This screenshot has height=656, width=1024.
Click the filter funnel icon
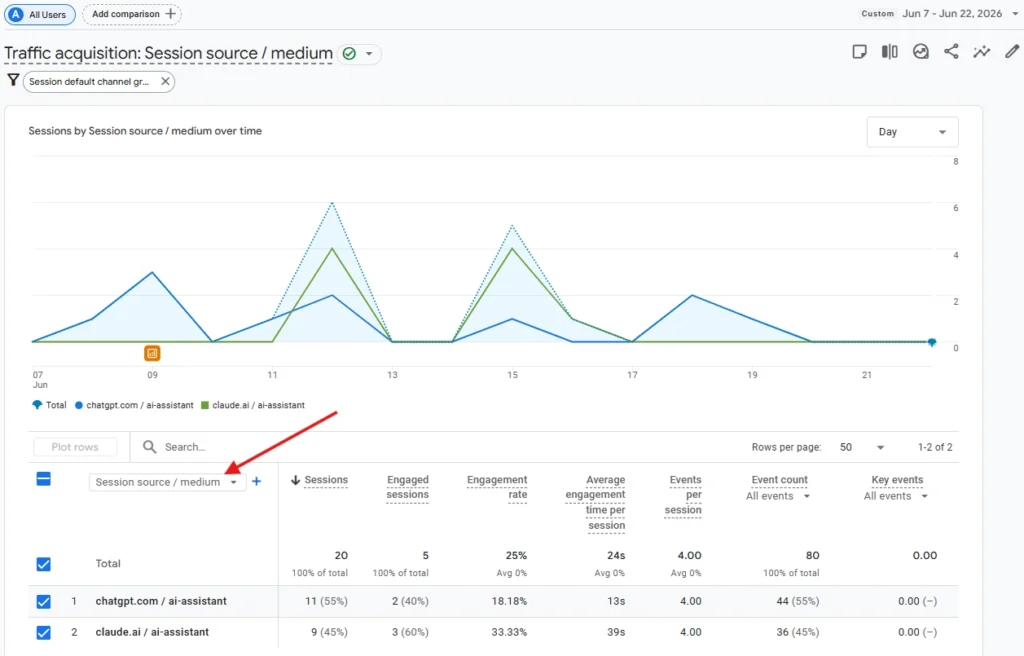click(13, 80)
